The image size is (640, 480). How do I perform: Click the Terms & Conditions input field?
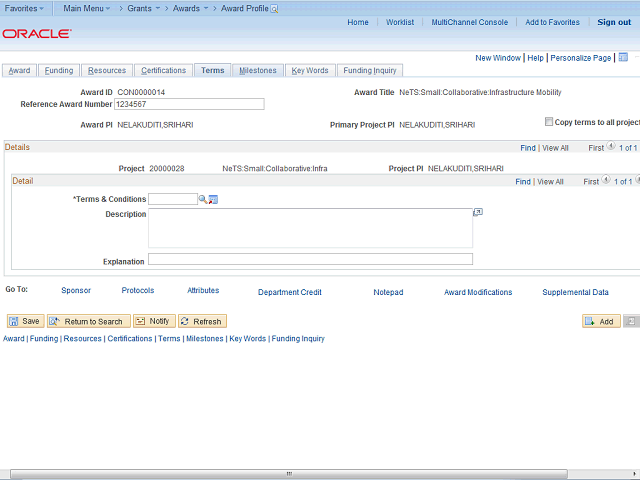173,199
